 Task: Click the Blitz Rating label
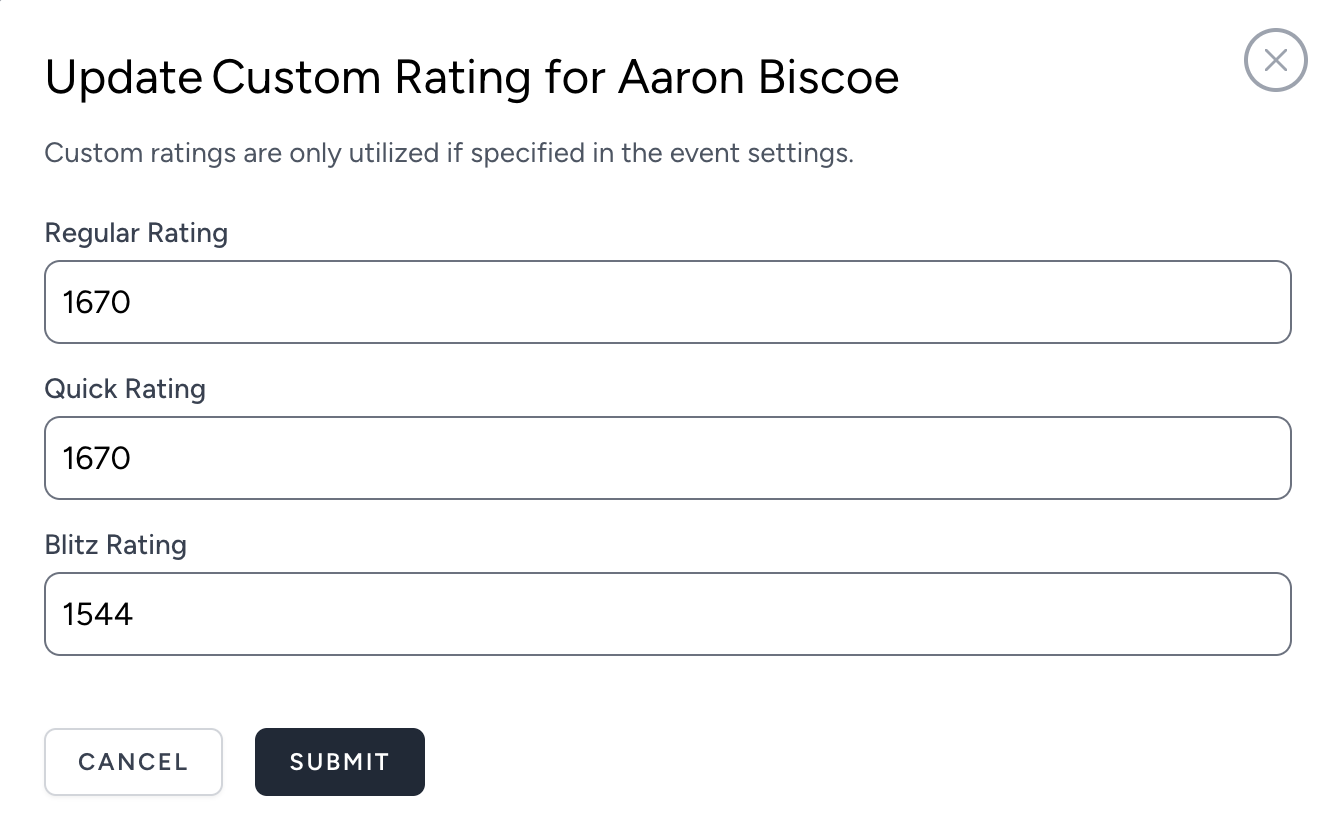tap(116, 545)
